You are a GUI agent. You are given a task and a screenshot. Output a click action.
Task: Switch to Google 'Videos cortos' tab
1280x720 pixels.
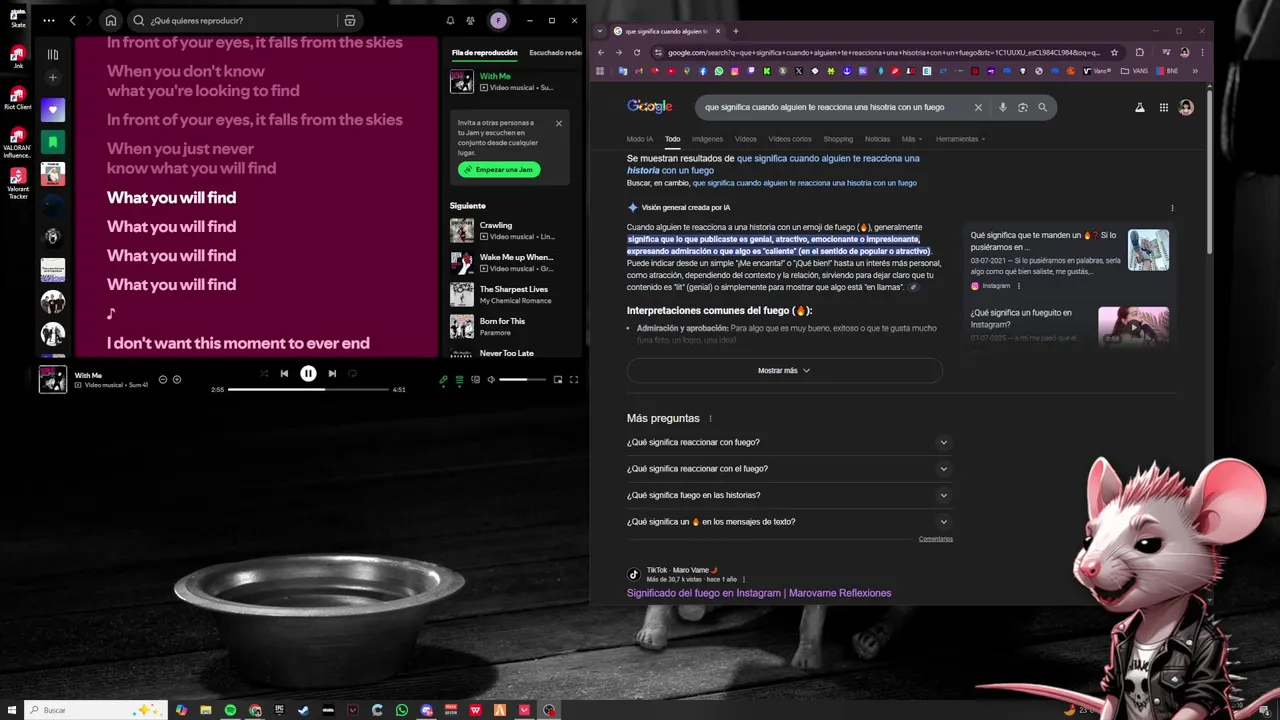[790, 139]
